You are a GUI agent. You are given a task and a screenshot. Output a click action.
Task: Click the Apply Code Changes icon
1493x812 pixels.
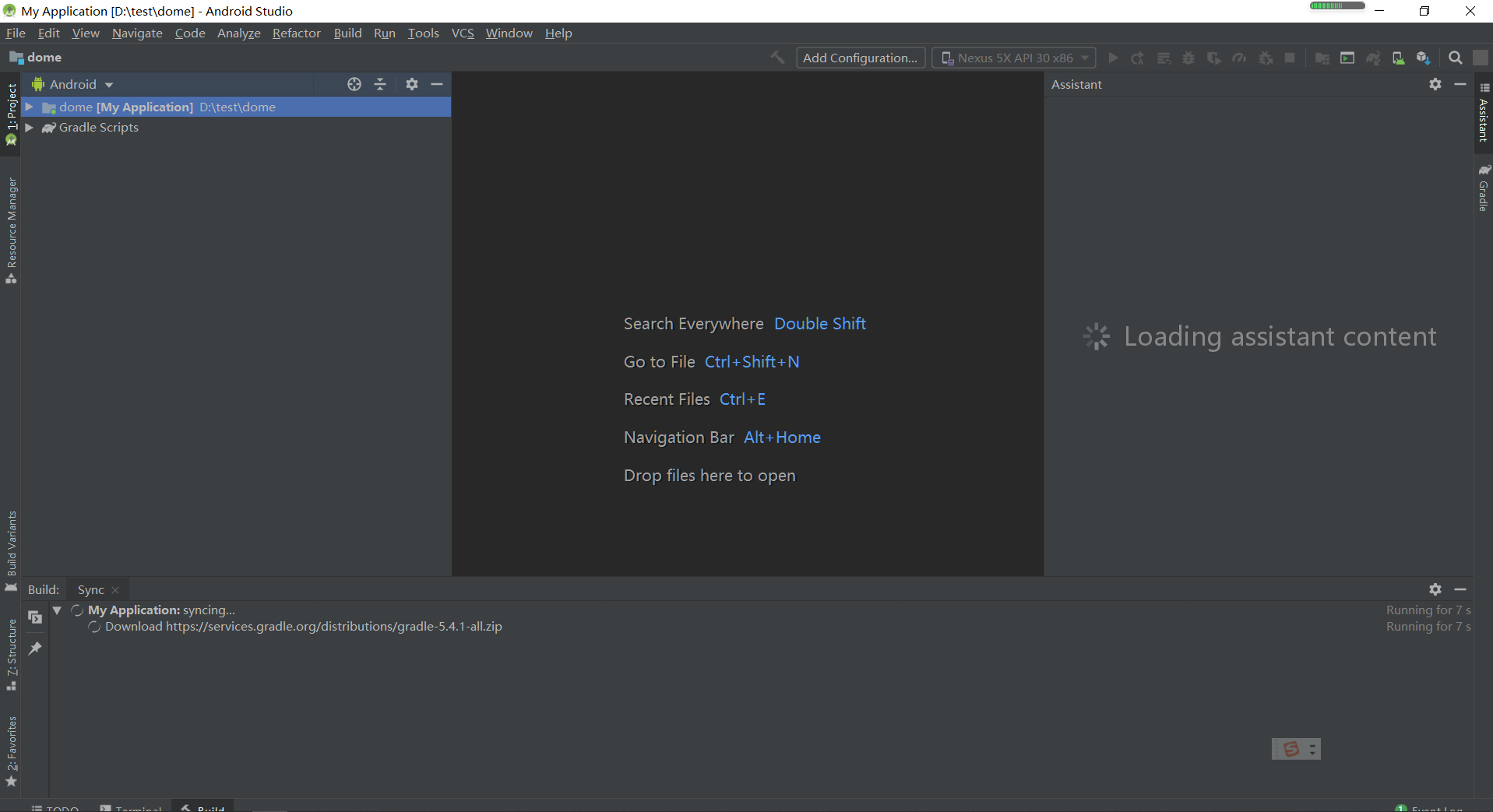pos(1164,58)
